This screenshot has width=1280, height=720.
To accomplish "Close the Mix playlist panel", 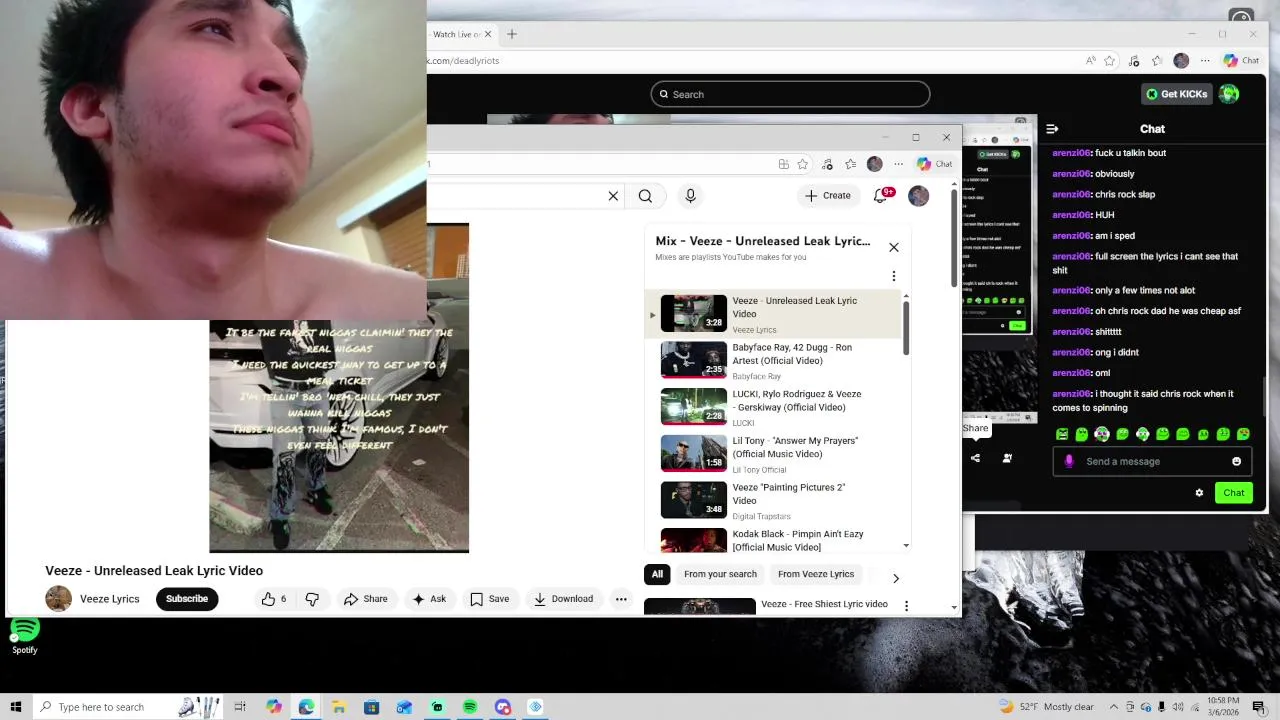I will tap(894, 247).
